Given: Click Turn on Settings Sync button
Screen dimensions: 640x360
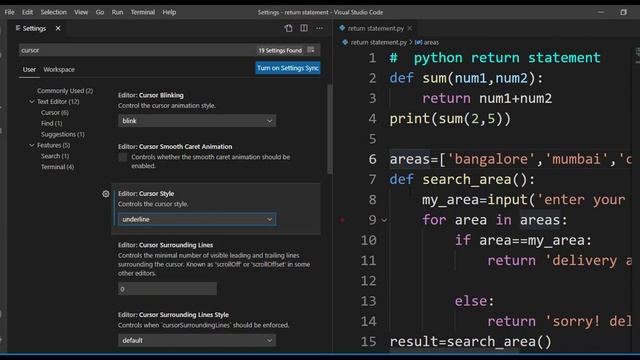Looking at the screenshot, I should 288,68.
